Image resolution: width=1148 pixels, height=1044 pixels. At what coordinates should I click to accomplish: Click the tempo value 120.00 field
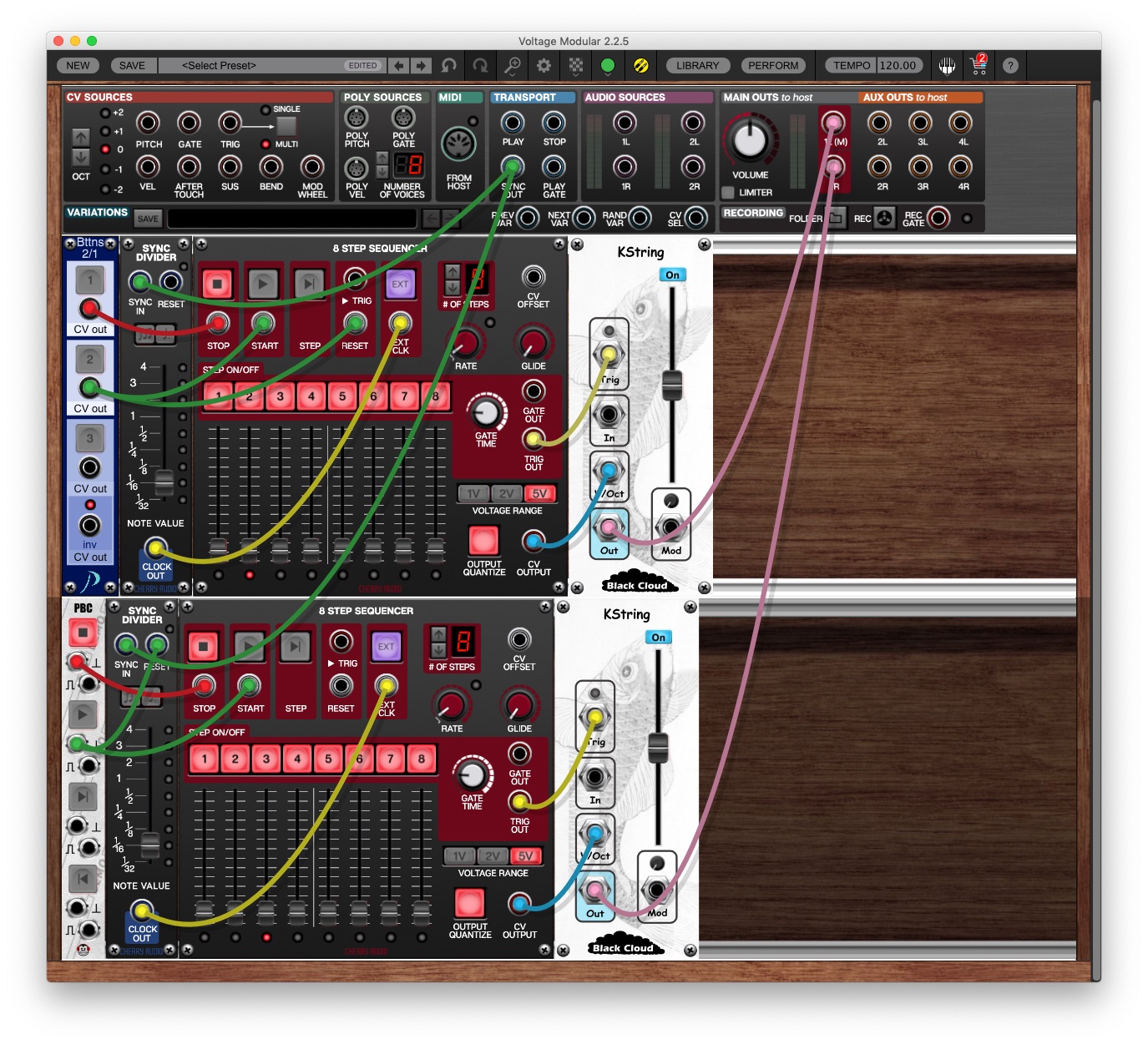(898, 65)
